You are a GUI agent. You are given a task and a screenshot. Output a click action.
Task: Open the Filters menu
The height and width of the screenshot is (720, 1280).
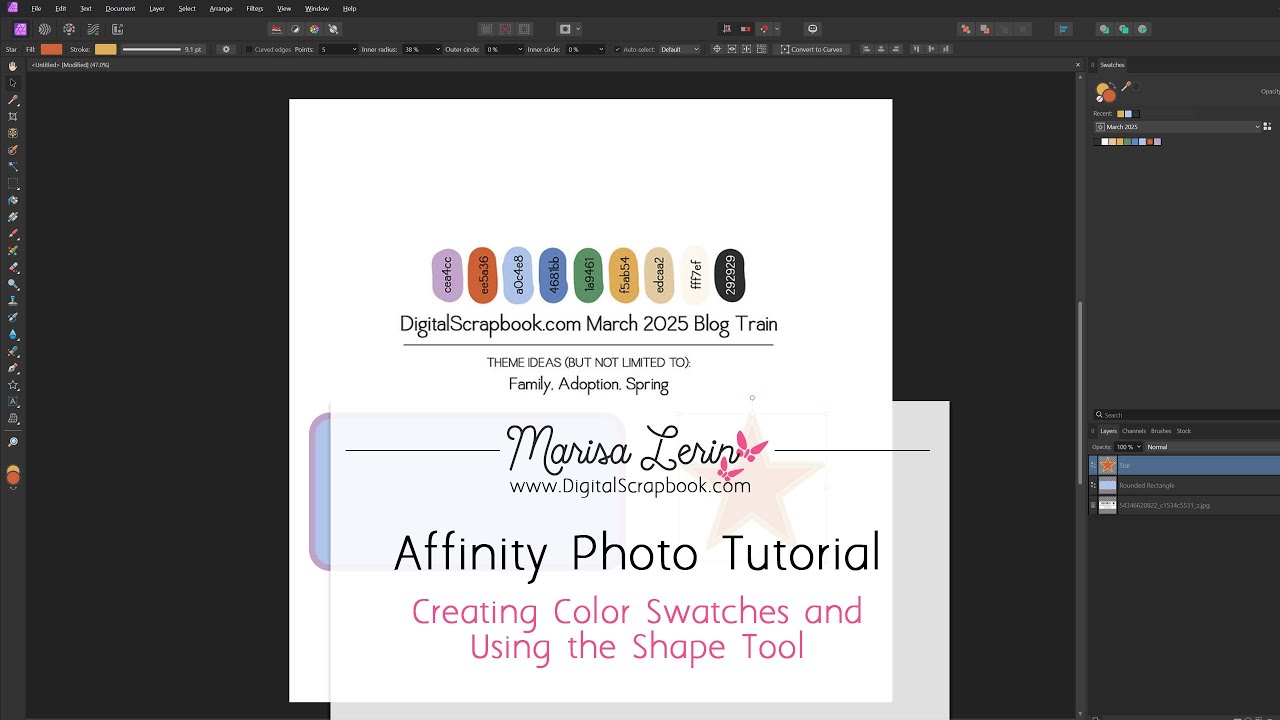(x=254, y=8)
